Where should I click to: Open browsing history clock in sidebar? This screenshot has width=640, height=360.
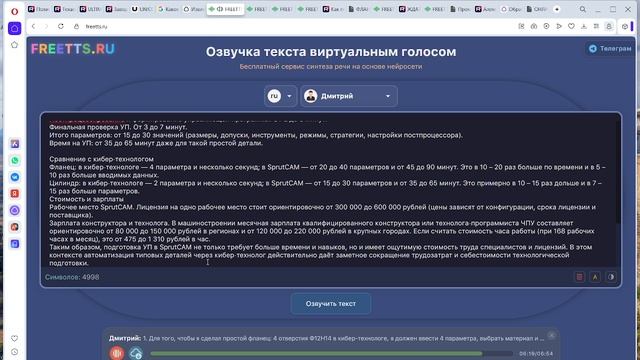click(x=15, y=352)
